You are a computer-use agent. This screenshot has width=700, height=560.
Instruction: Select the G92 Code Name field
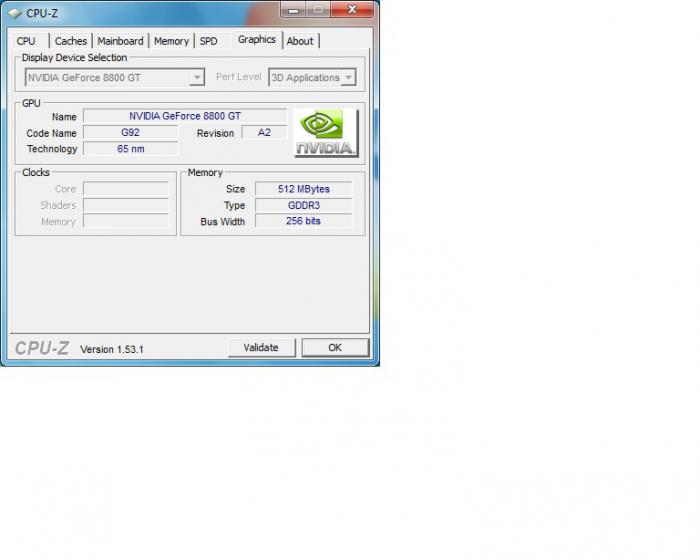coord(130,132)
